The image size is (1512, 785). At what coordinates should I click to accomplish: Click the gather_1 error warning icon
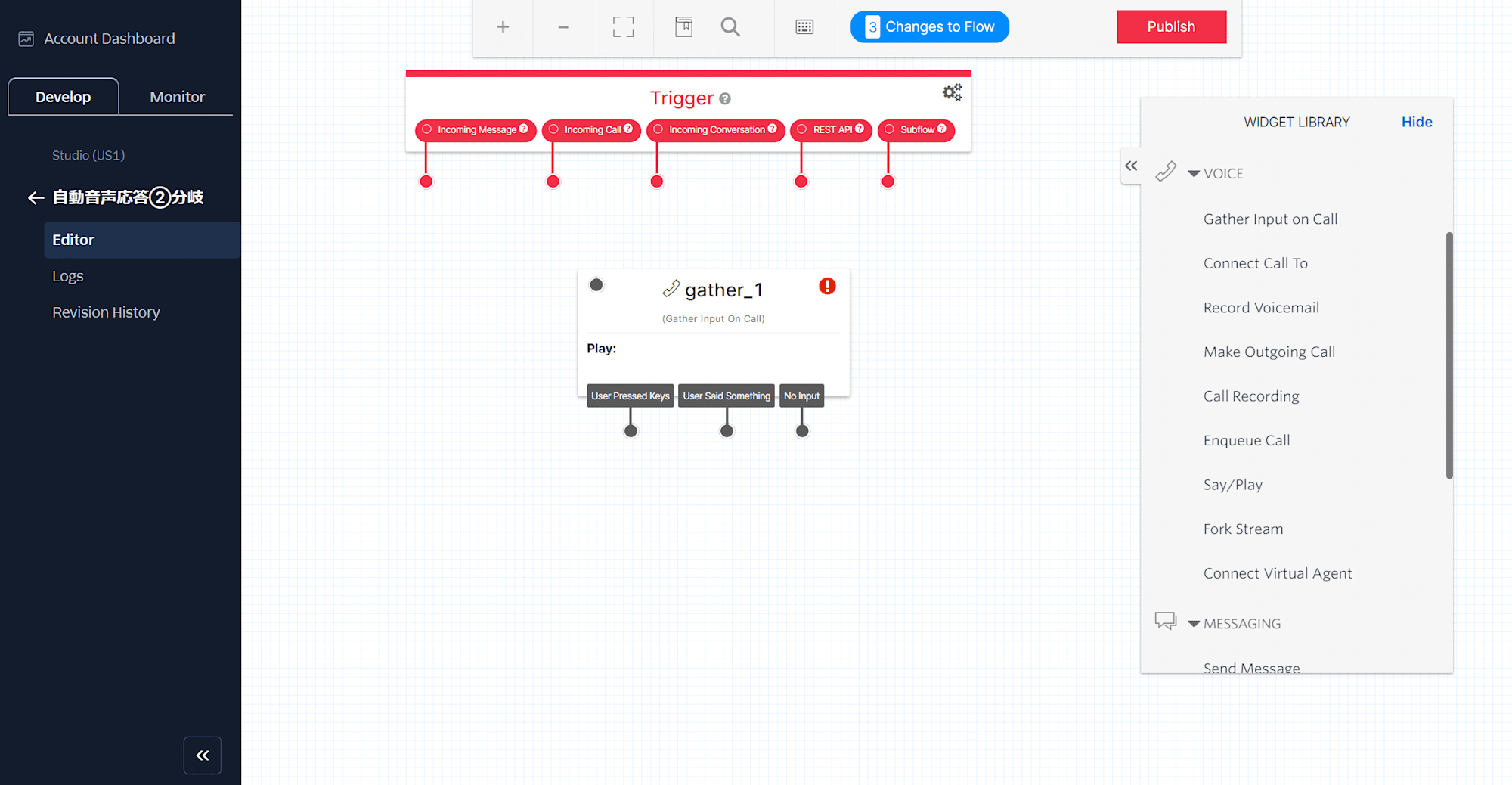[x=828, y=286]
